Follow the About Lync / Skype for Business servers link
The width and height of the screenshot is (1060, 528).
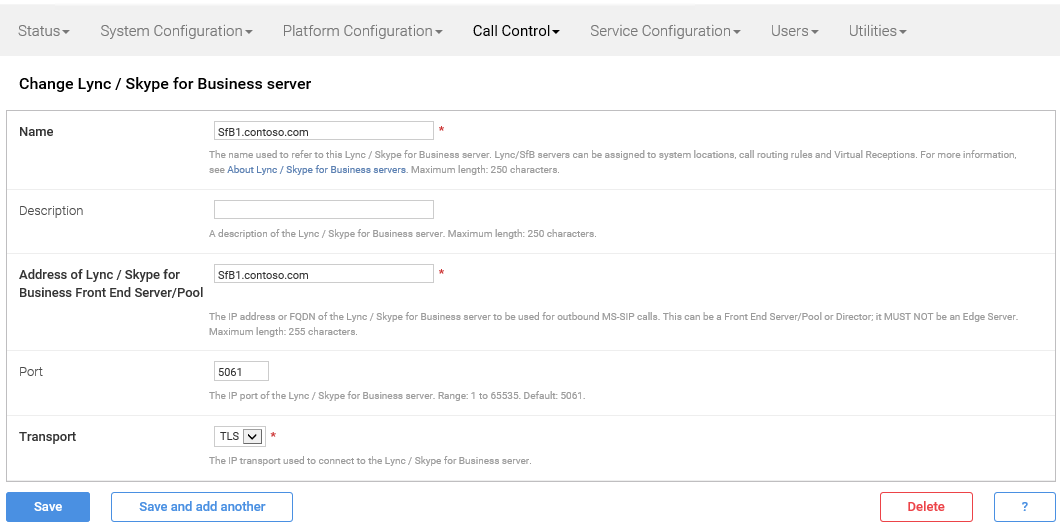[316, 170]
